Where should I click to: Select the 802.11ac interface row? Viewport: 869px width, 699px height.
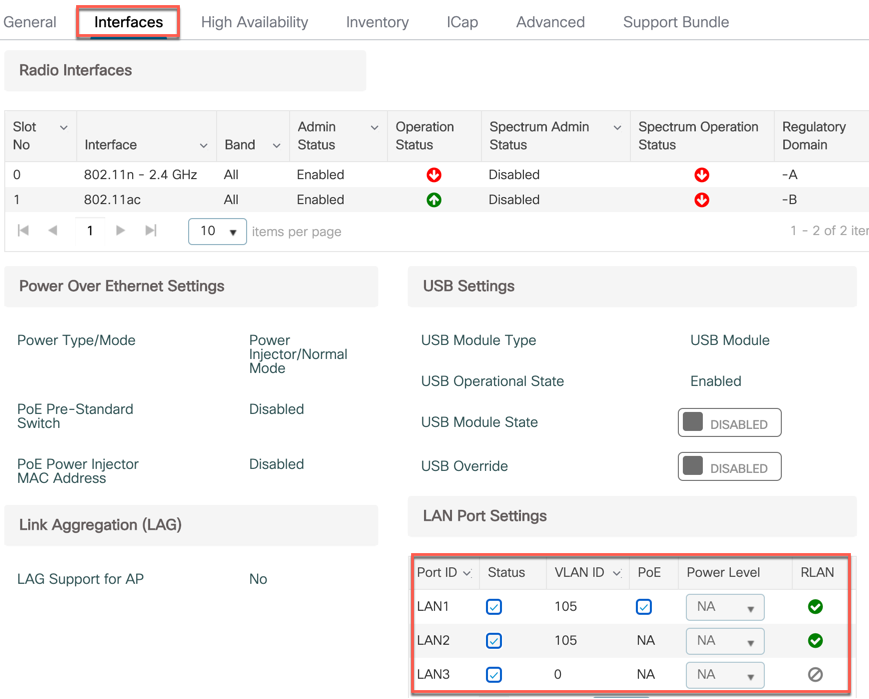point(437,200)
